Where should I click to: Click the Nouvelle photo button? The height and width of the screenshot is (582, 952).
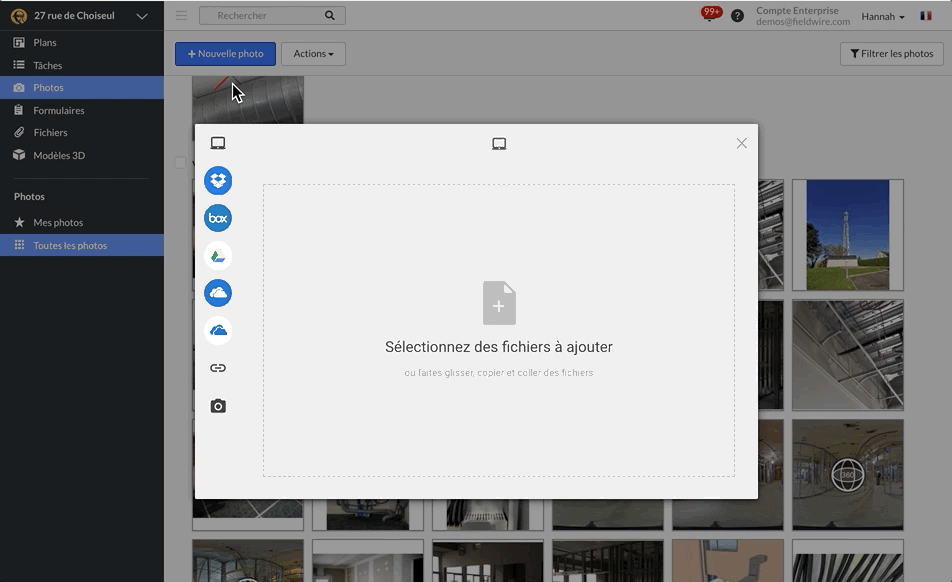[x=225, y=53]
